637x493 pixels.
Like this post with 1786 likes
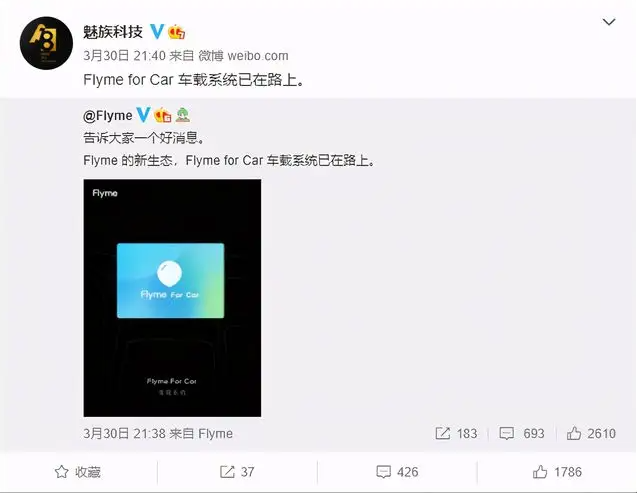pyautogui.click(x=557, y=472)
